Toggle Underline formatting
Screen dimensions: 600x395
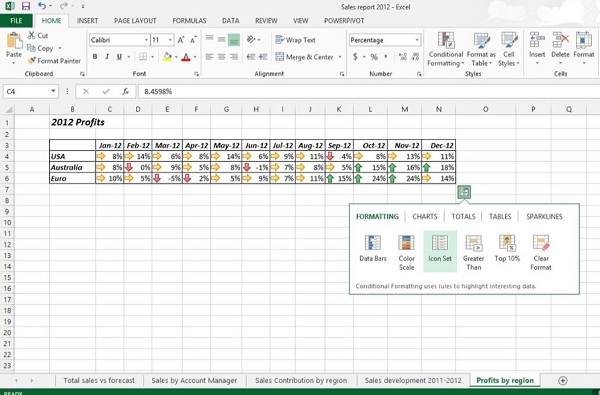[119, 57]
